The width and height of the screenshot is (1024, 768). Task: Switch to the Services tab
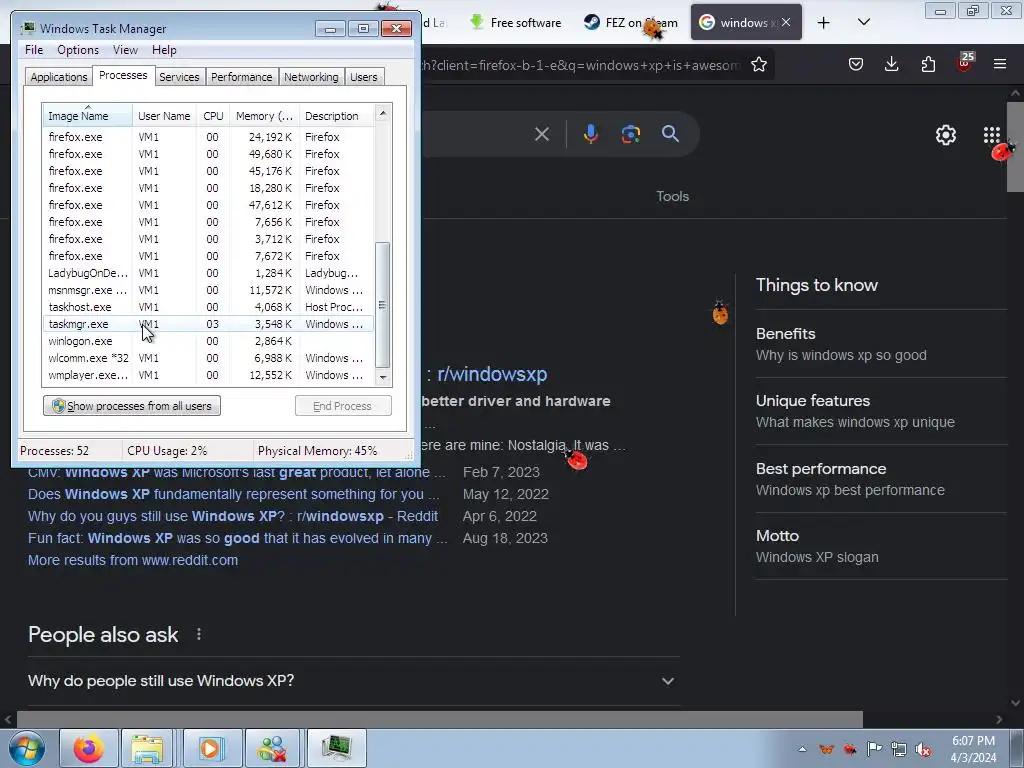coord(179,77)
